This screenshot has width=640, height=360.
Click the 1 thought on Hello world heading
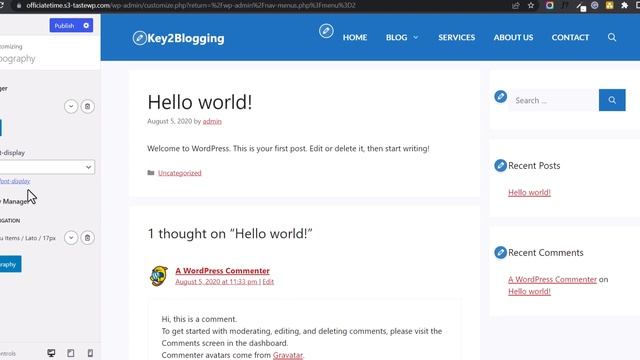(230, 233)
